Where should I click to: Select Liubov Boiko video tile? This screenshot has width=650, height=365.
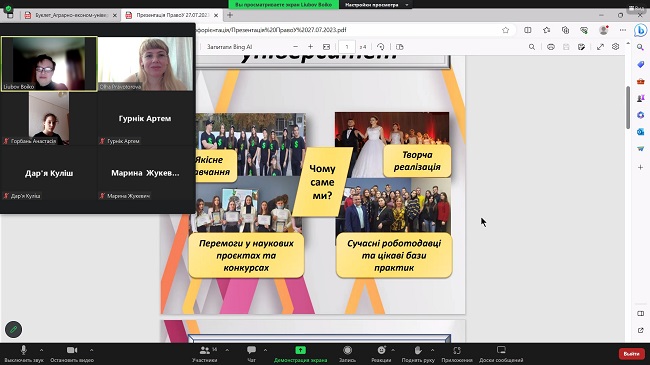tap(49, 63)
